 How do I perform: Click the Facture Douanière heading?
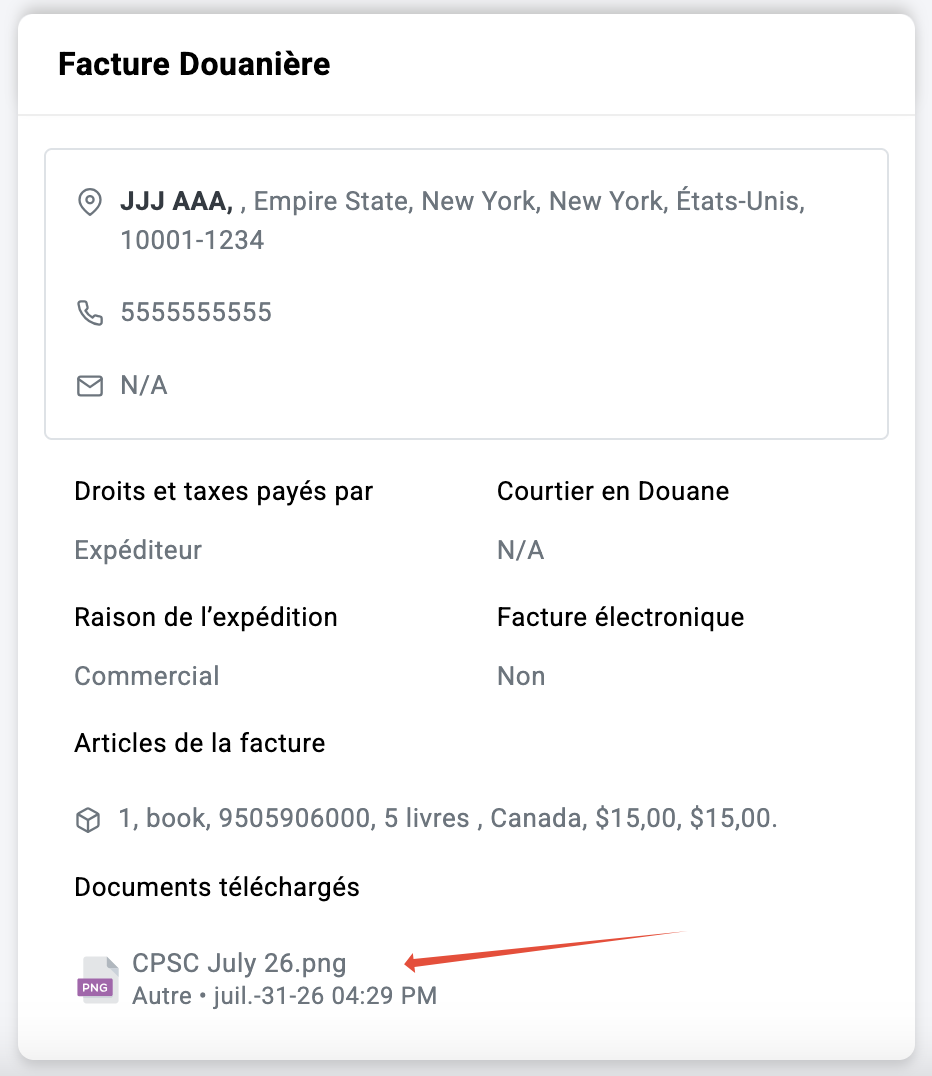click(194, 64)
